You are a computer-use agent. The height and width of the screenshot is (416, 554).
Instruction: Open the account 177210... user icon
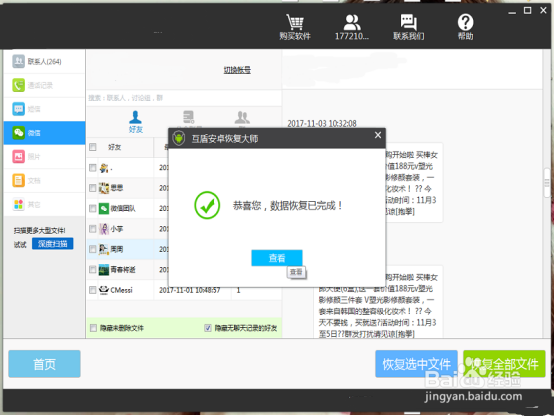coord(352,23)
